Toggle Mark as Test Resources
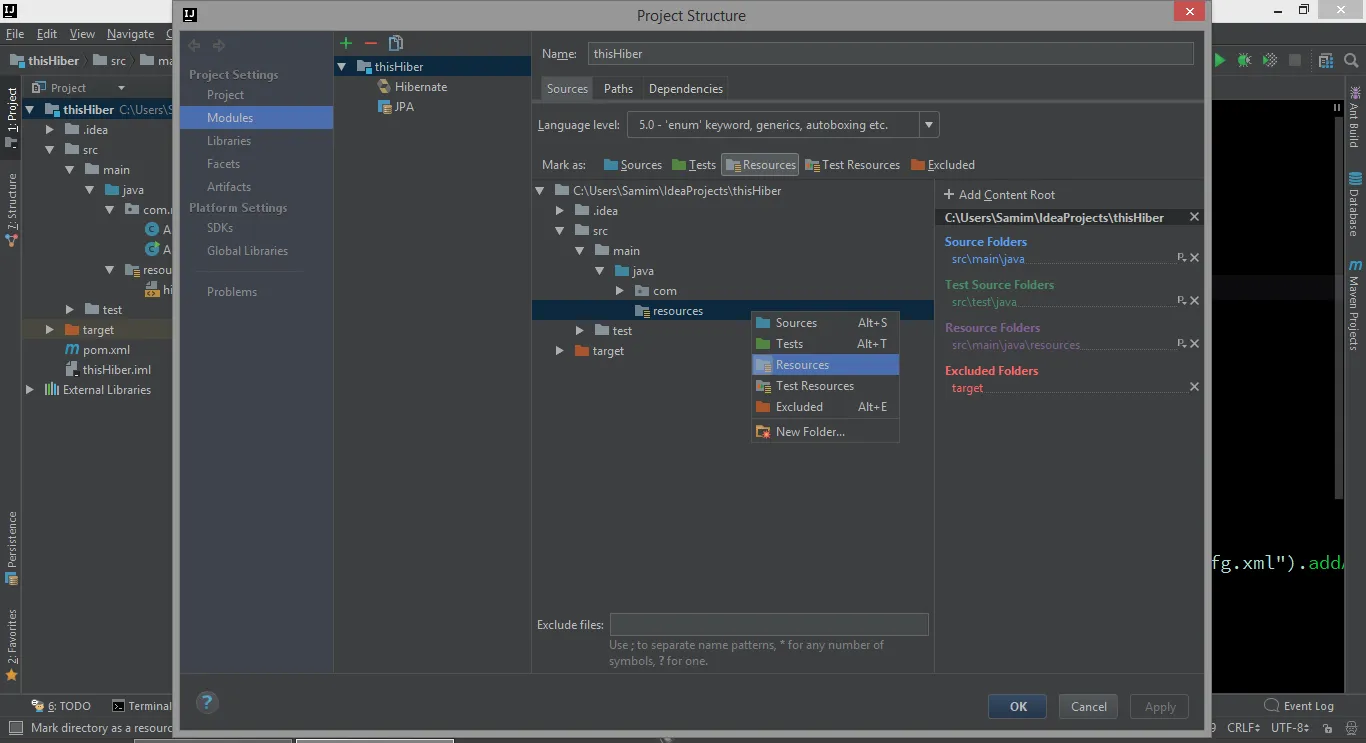Screen dimensions: 1366x743 point(852,165)
